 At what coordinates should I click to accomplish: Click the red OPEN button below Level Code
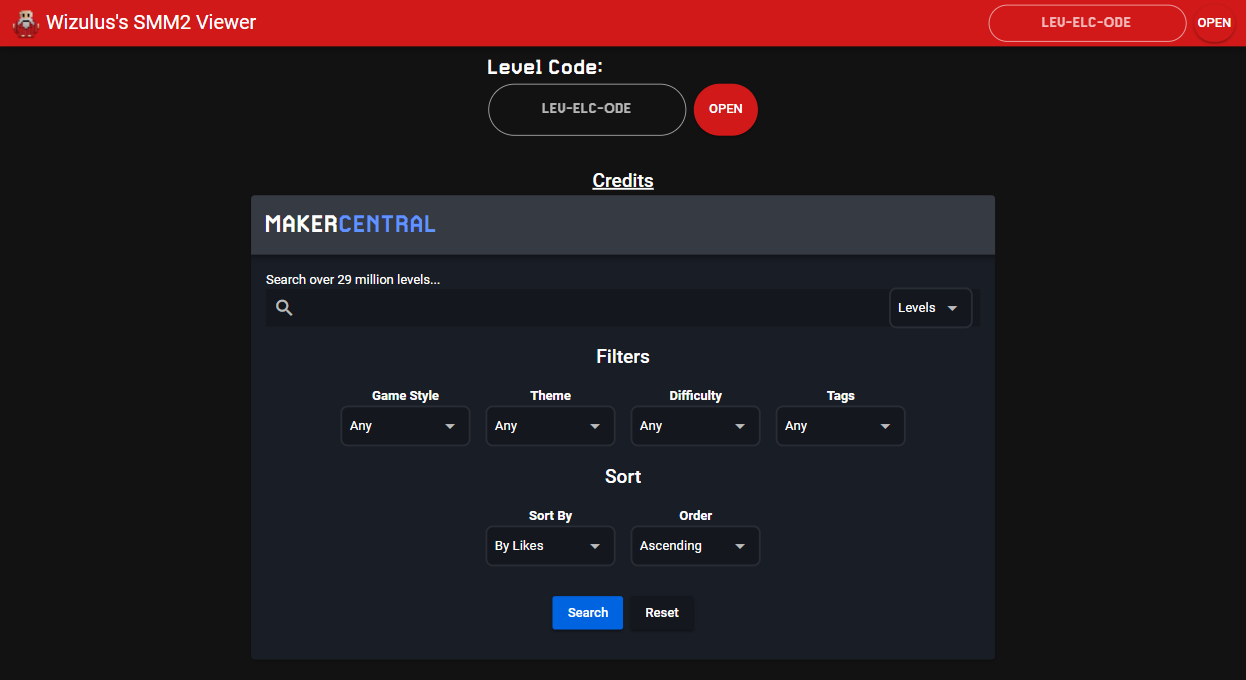726,109
